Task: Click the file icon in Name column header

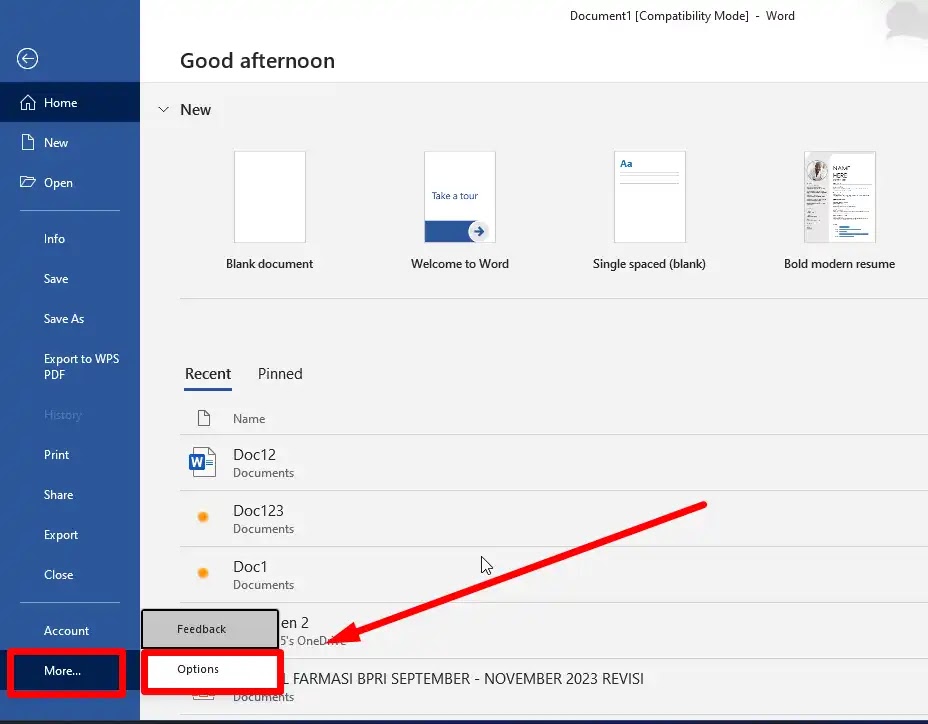Action: click(204, 418)
